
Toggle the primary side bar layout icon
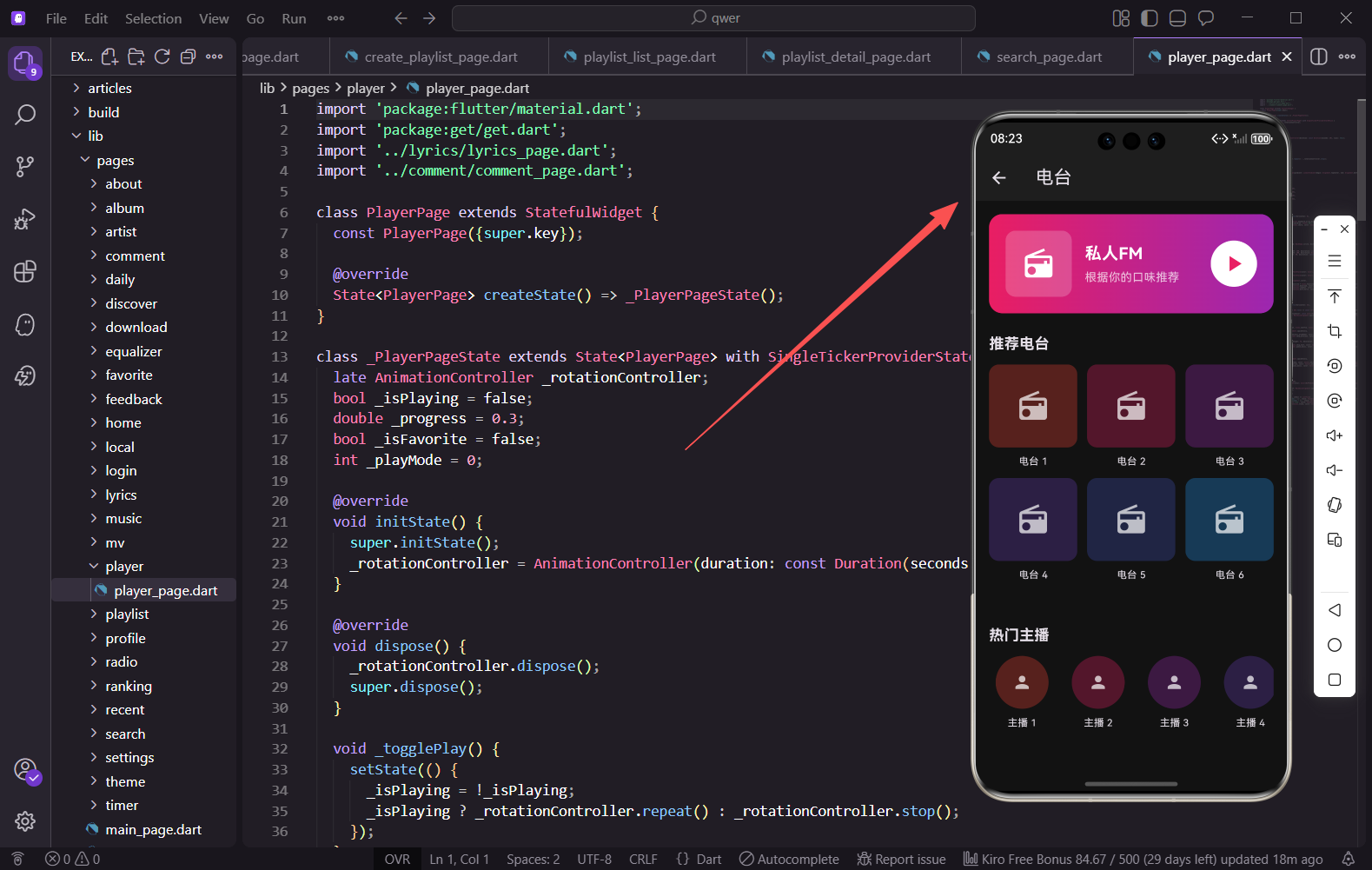1150,18
